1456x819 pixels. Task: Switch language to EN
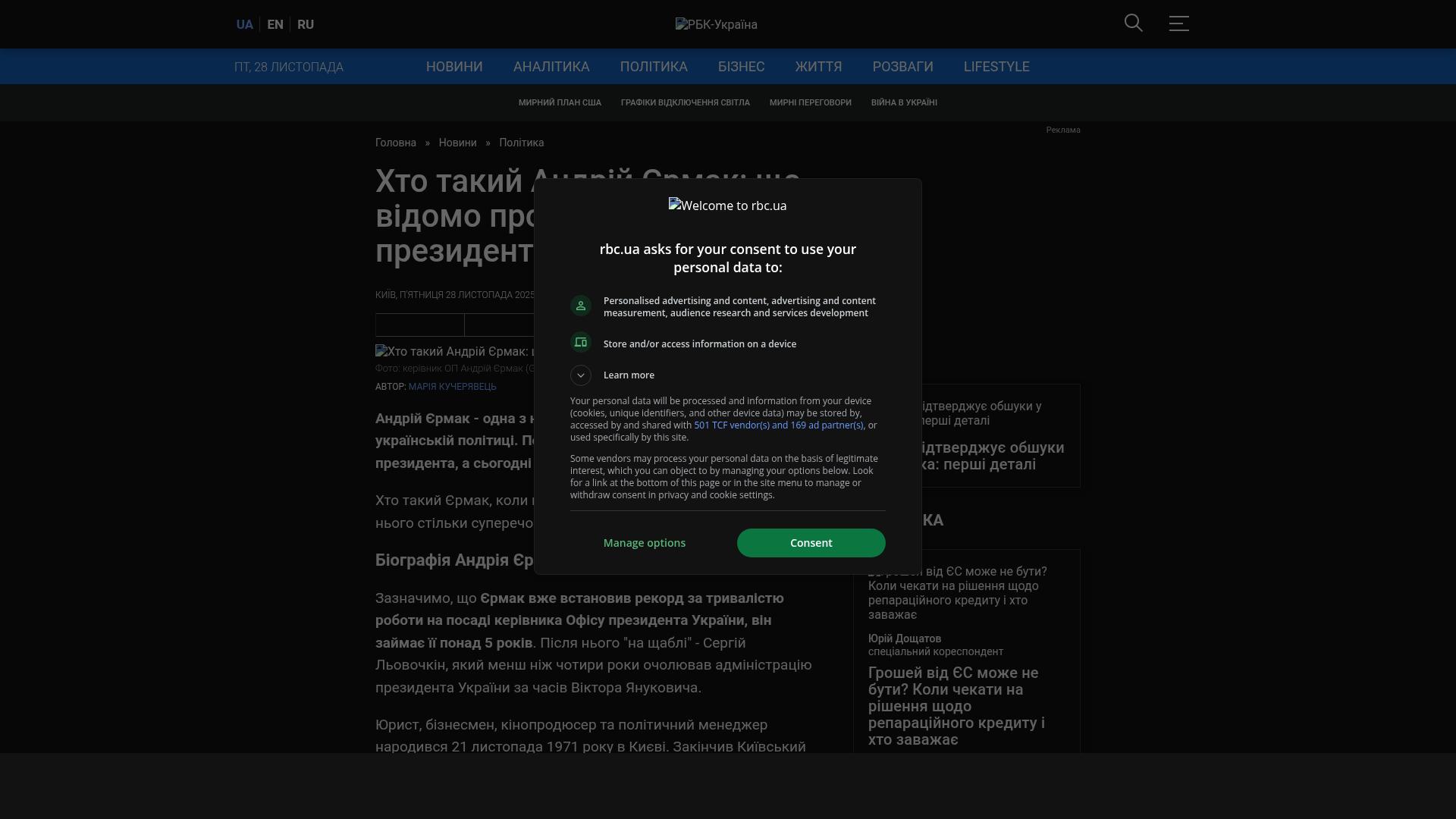(x=275, y=24)
